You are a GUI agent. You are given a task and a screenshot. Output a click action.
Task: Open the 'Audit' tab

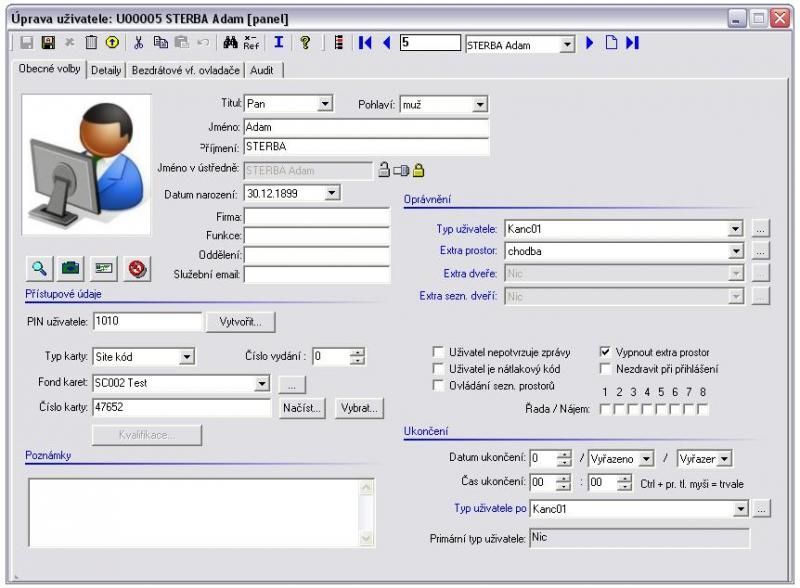[x=264, y=70]
